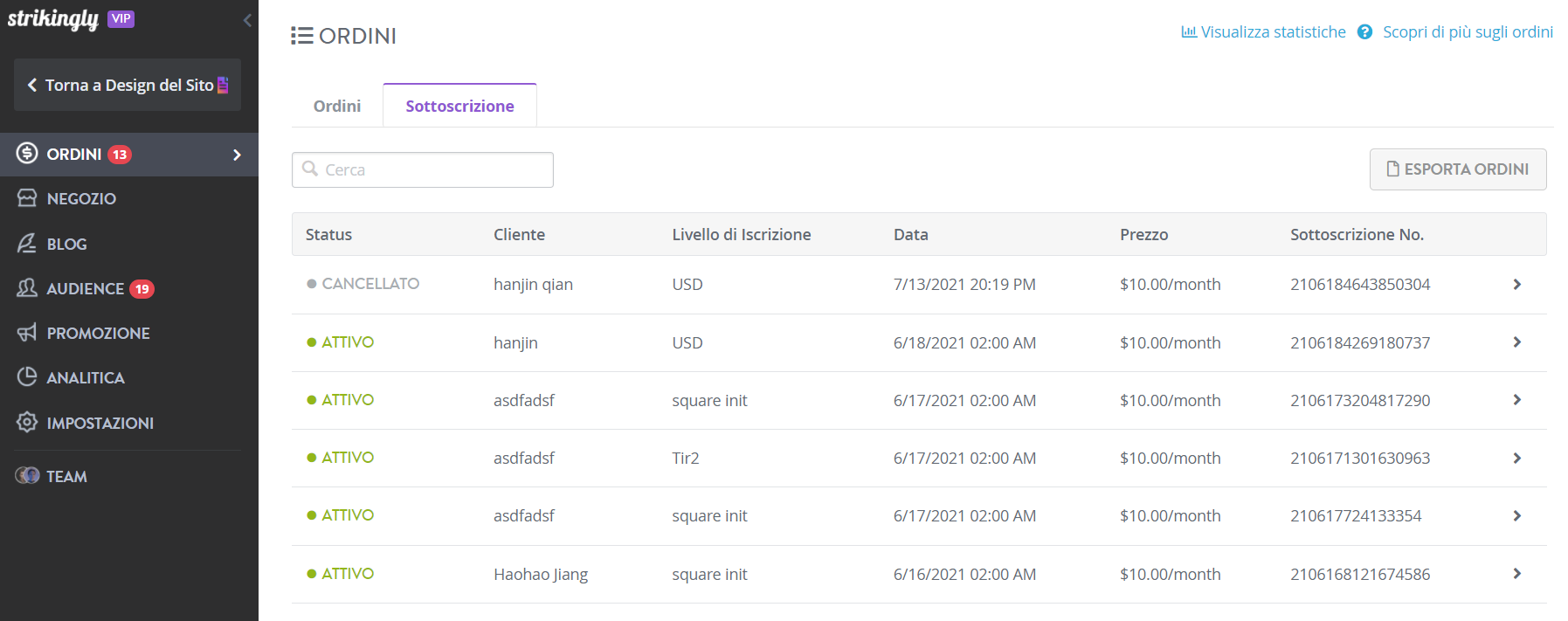Viewport: 1568px width, 621px height.
Task: Click the Cliente column header
Action: coord(519,234)
